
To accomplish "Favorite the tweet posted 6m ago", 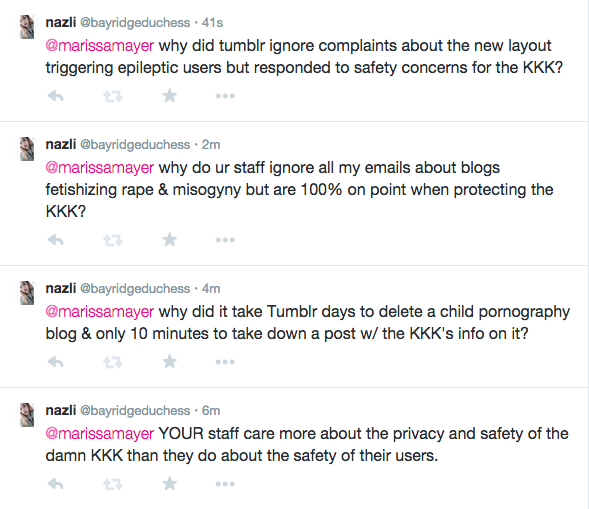I will 169,483.
